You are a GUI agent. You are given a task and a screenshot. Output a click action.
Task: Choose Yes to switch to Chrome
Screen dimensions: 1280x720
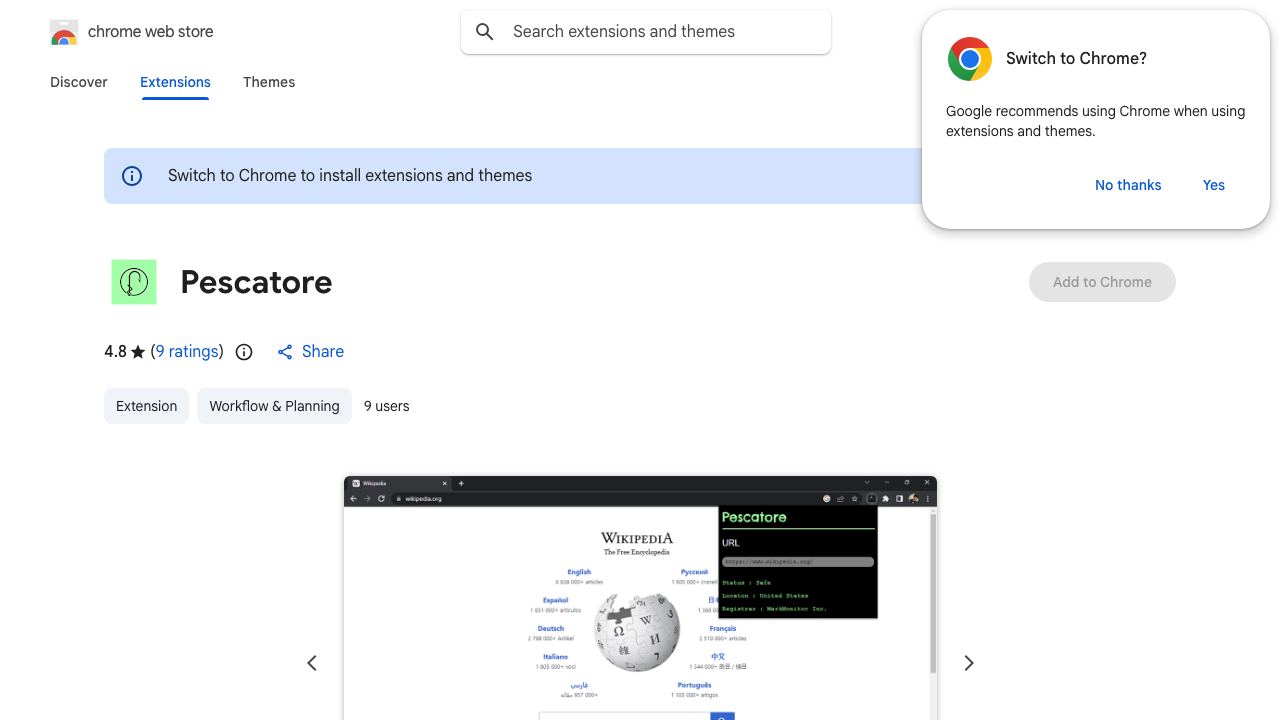click(1214, 185)
